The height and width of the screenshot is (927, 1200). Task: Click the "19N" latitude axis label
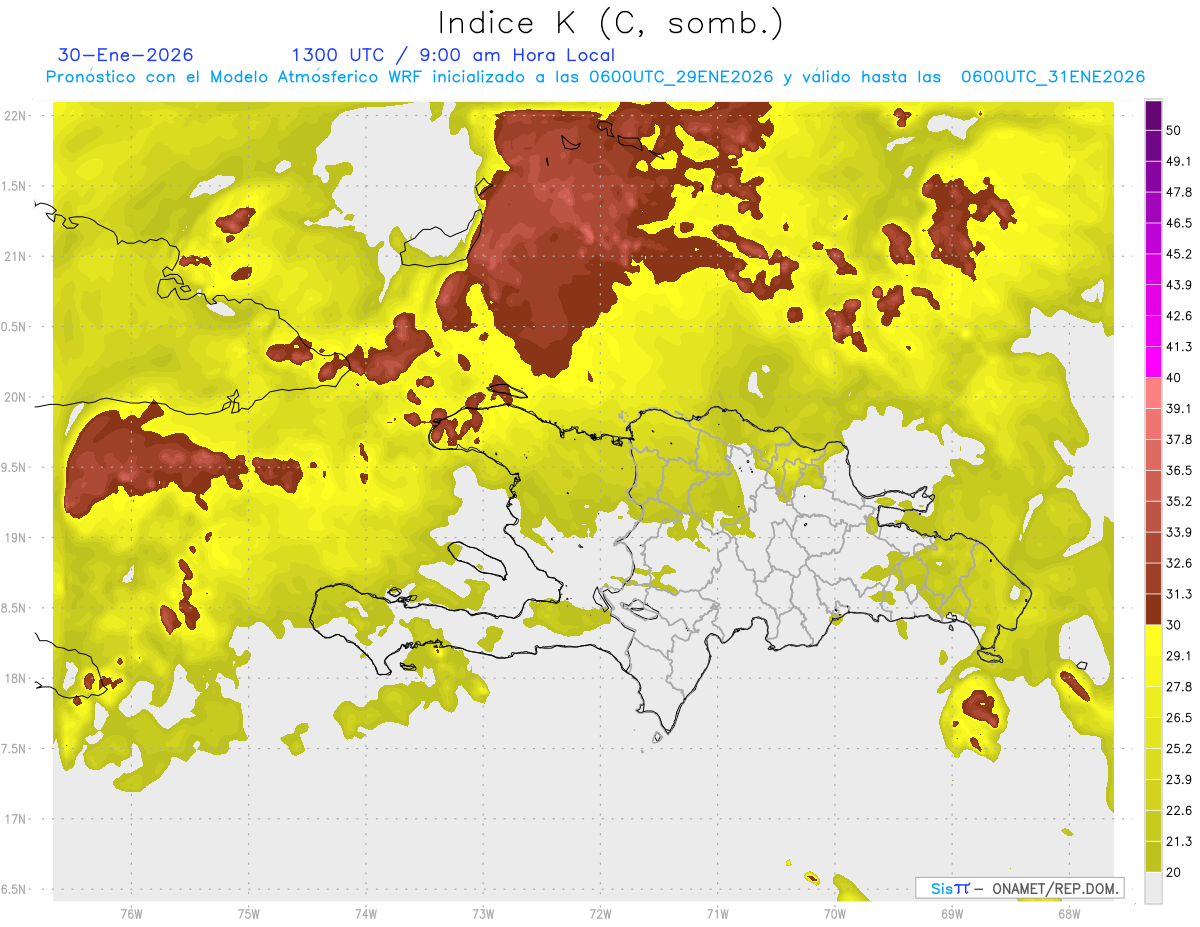[x=16, y=538]
